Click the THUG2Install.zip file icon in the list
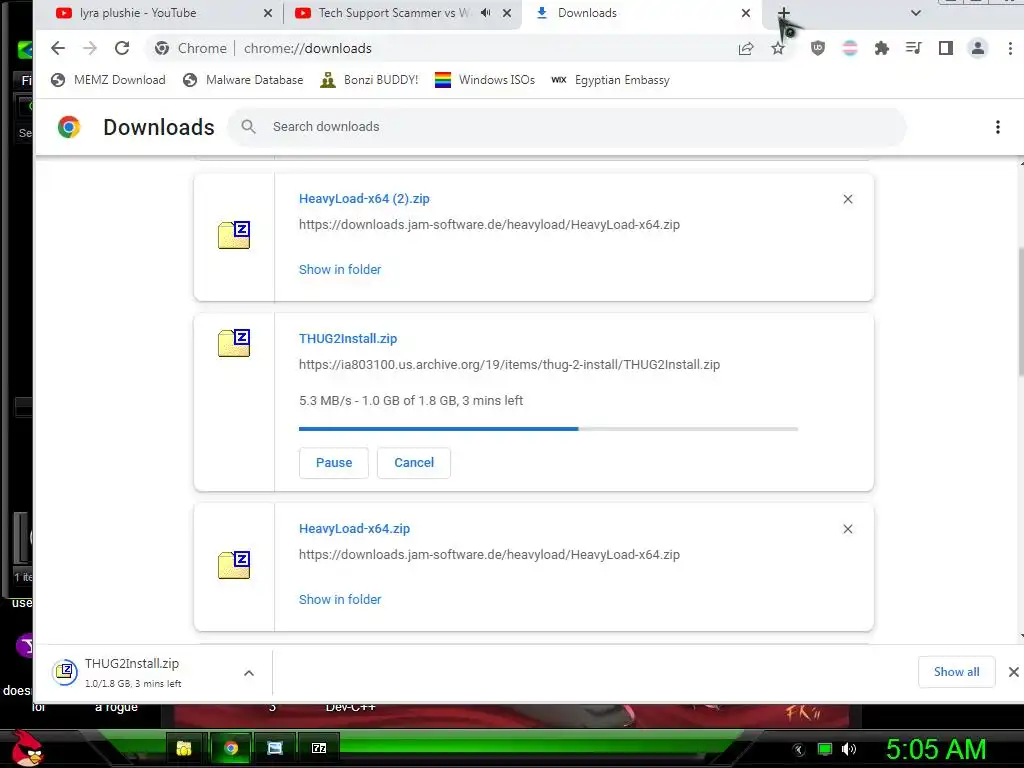Viewport: 1024px width, 768px height. click(x=234, y=343)
